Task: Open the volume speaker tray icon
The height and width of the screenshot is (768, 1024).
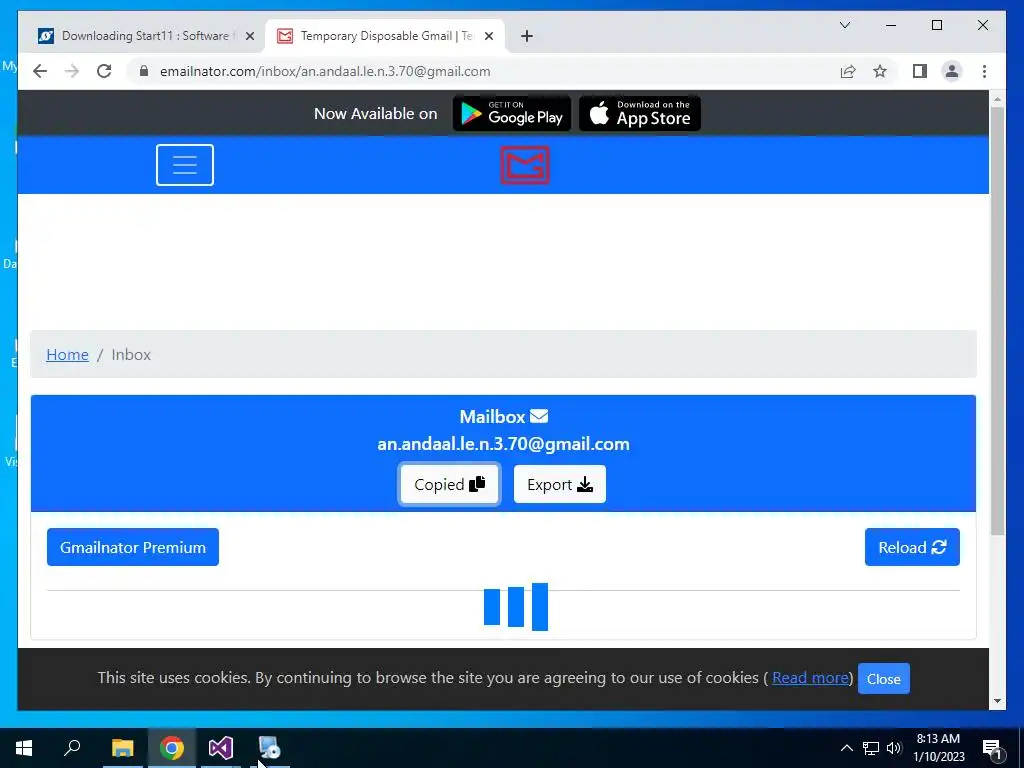Action: point(894,748)
